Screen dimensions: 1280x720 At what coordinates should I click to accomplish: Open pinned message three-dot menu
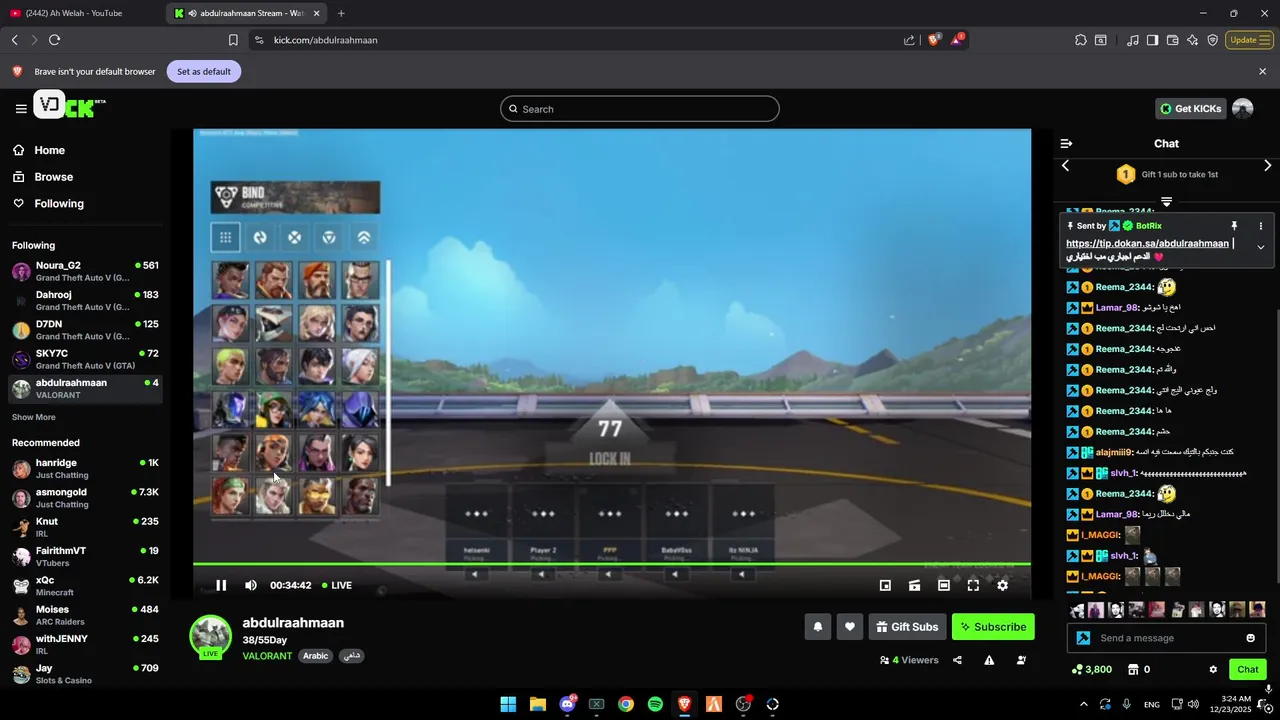tap(1260, 226)
